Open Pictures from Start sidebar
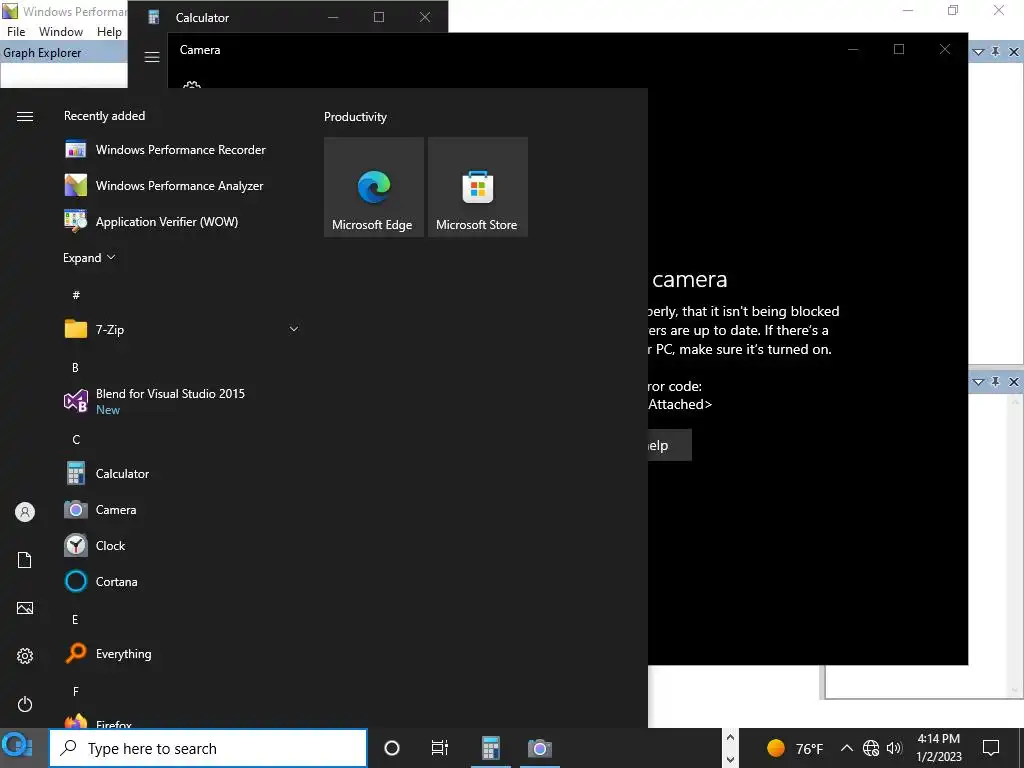This screenshot has width=1024, height=768. tap(25, 608)
